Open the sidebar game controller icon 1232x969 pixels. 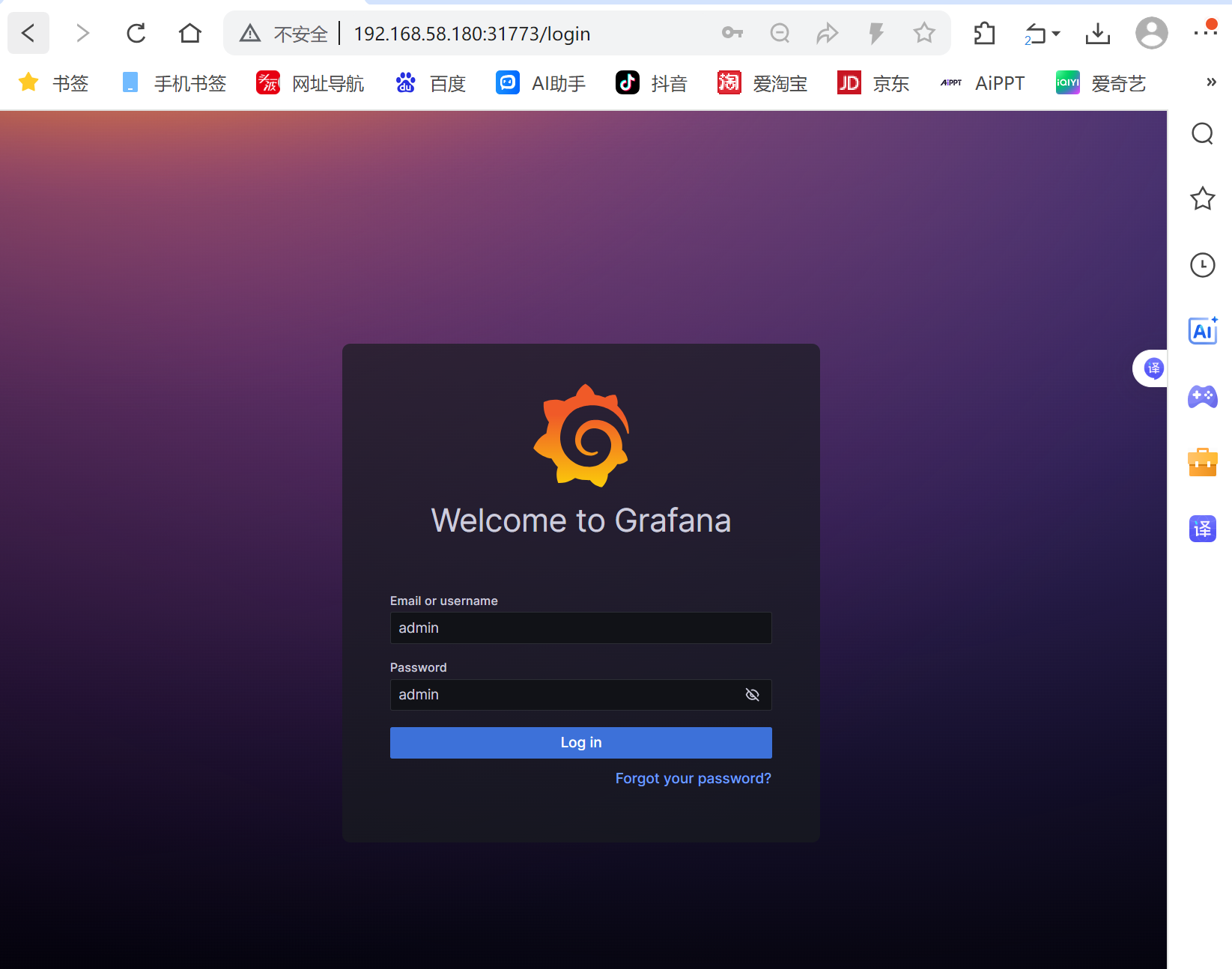(1203, 396)
